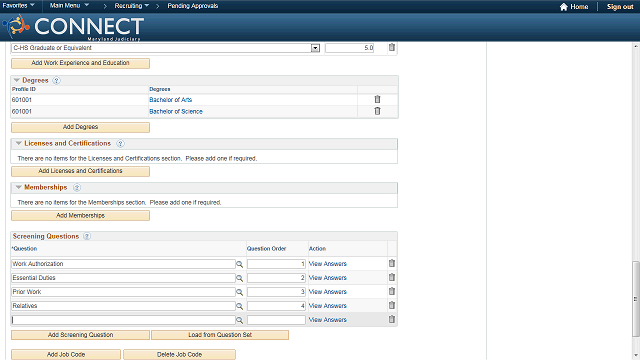Screen dimensions: 640x360
Task: Delete the C-HS Graduate or Equivalent row
Action: click(x=392, y=47)
